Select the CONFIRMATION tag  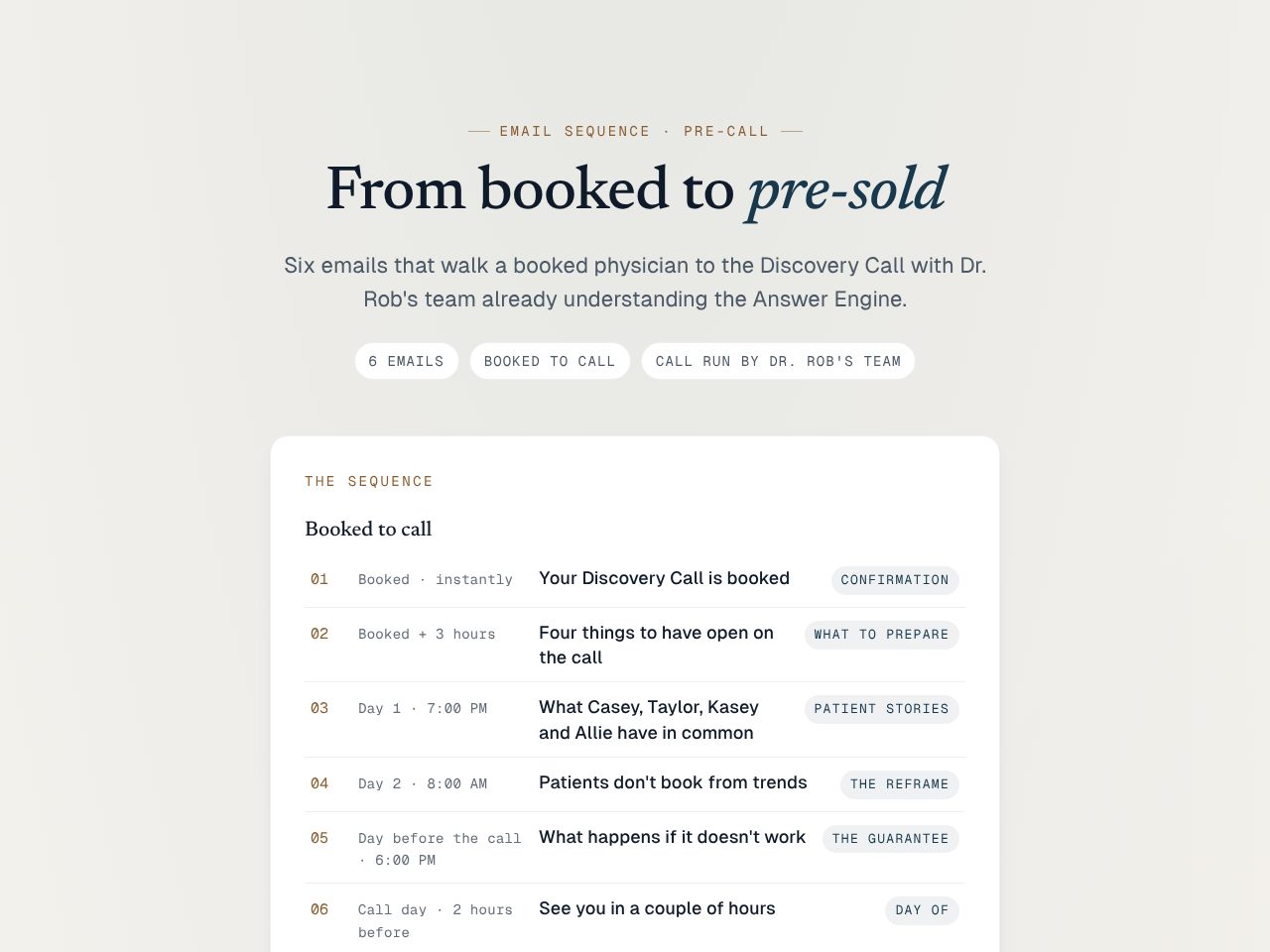click(895, 580)
